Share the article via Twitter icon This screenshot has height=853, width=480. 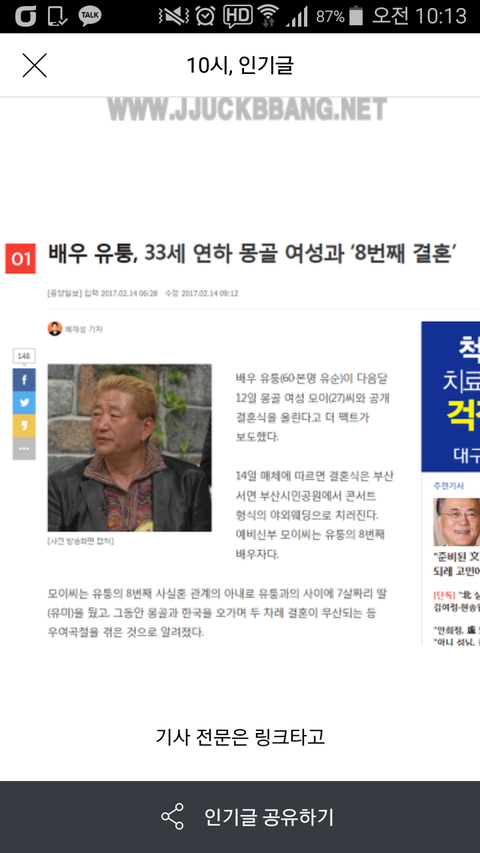pyautogui.click(x=24, y=403)
